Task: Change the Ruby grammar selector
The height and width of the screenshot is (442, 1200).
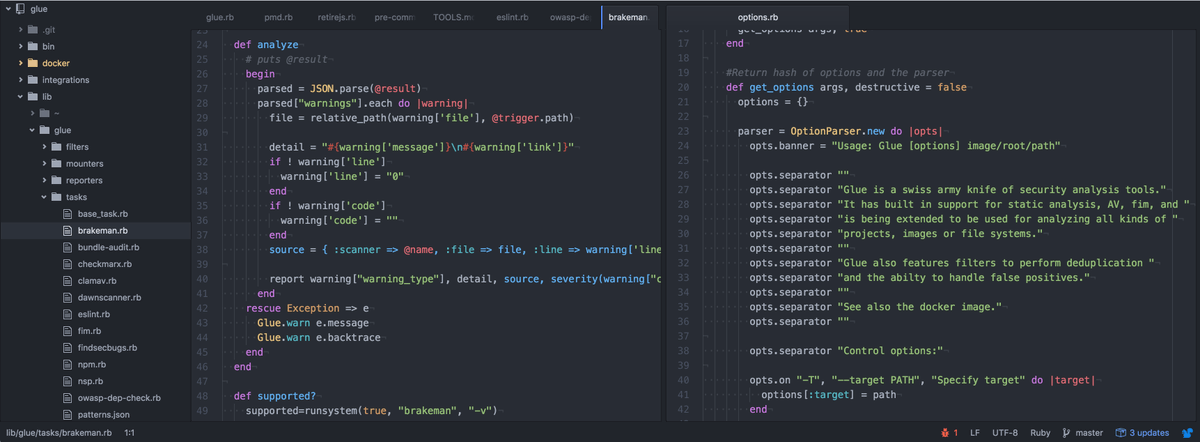Action: tap(1040, 433)
